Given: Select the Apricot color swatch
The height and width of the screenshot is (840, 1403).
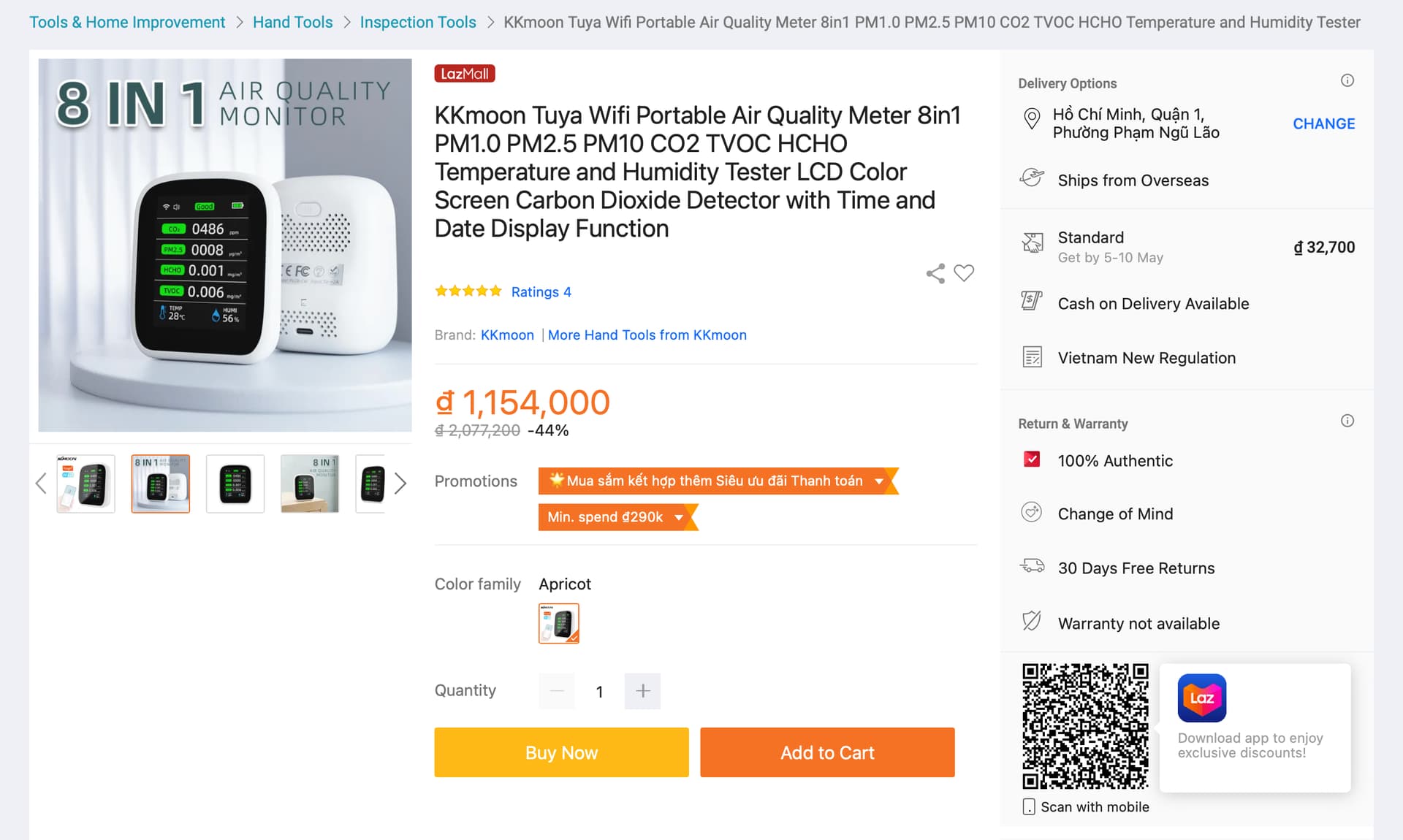Looking at the screenshot, I should (559, 623).
